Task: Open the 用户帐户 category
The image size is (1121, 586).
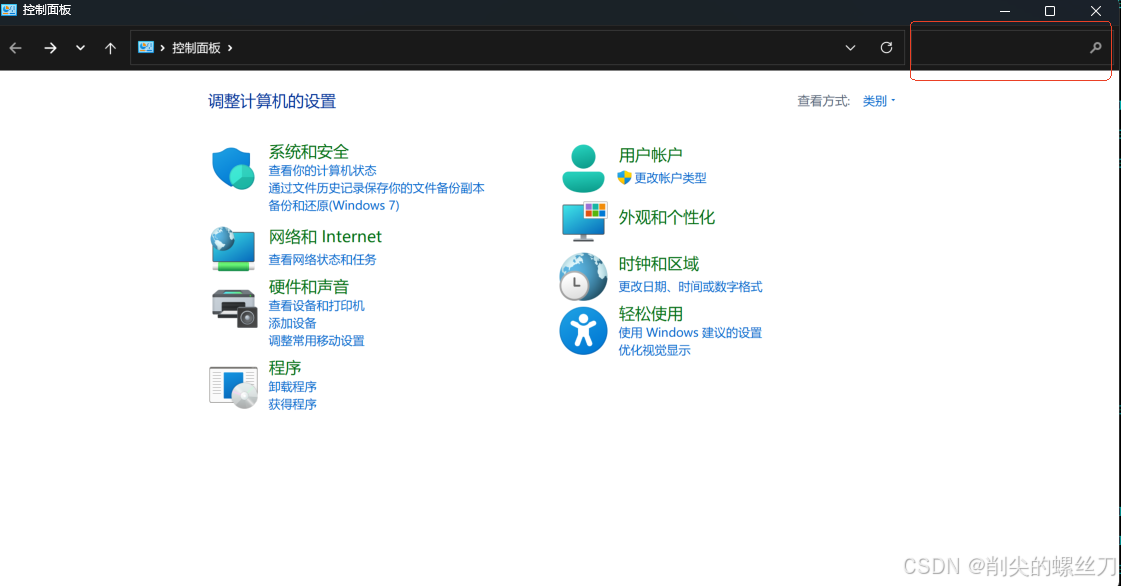Action: click(x=651, y=154)
